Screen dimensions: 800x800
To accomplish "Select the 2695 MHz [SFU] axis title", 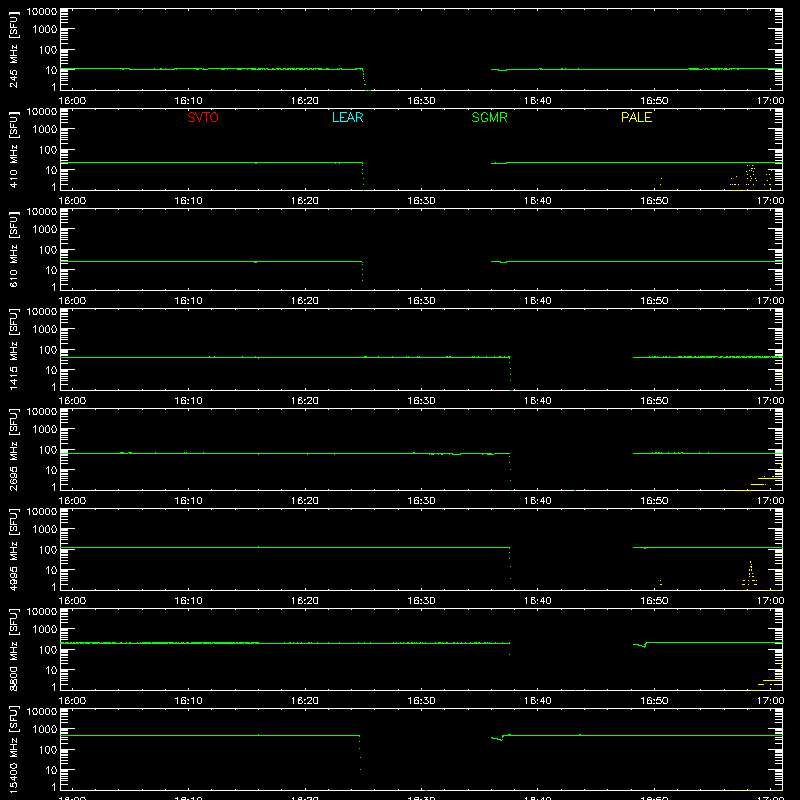I will [14, 449].
